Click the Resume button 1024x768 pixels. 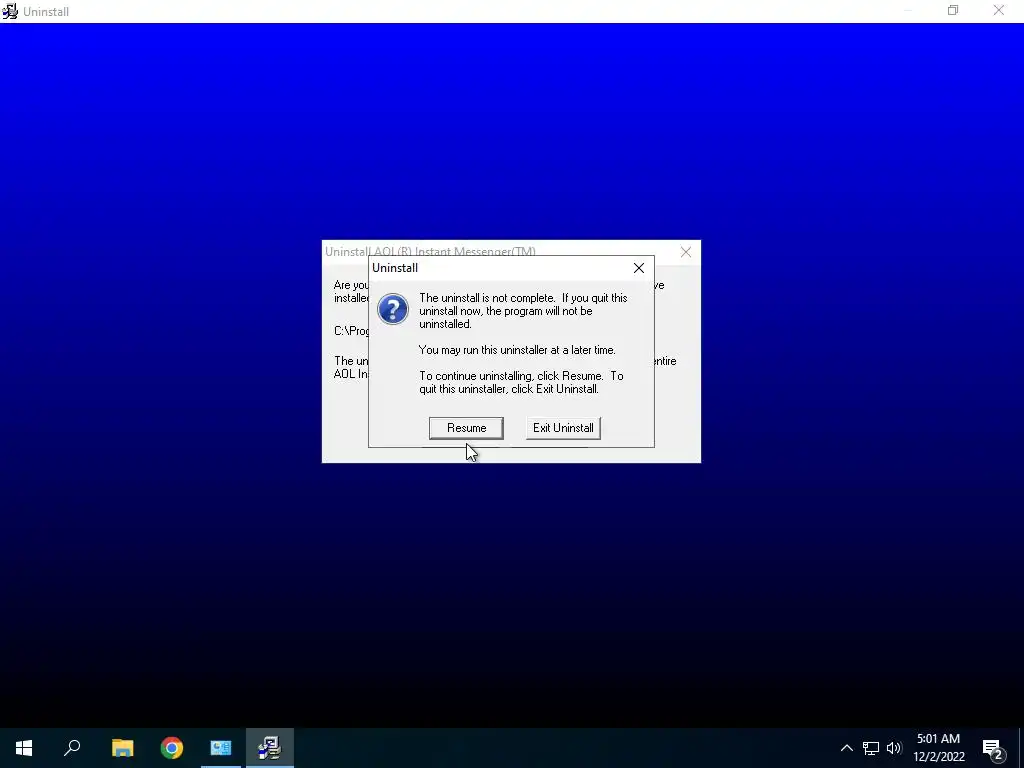(x=466, y=428)
